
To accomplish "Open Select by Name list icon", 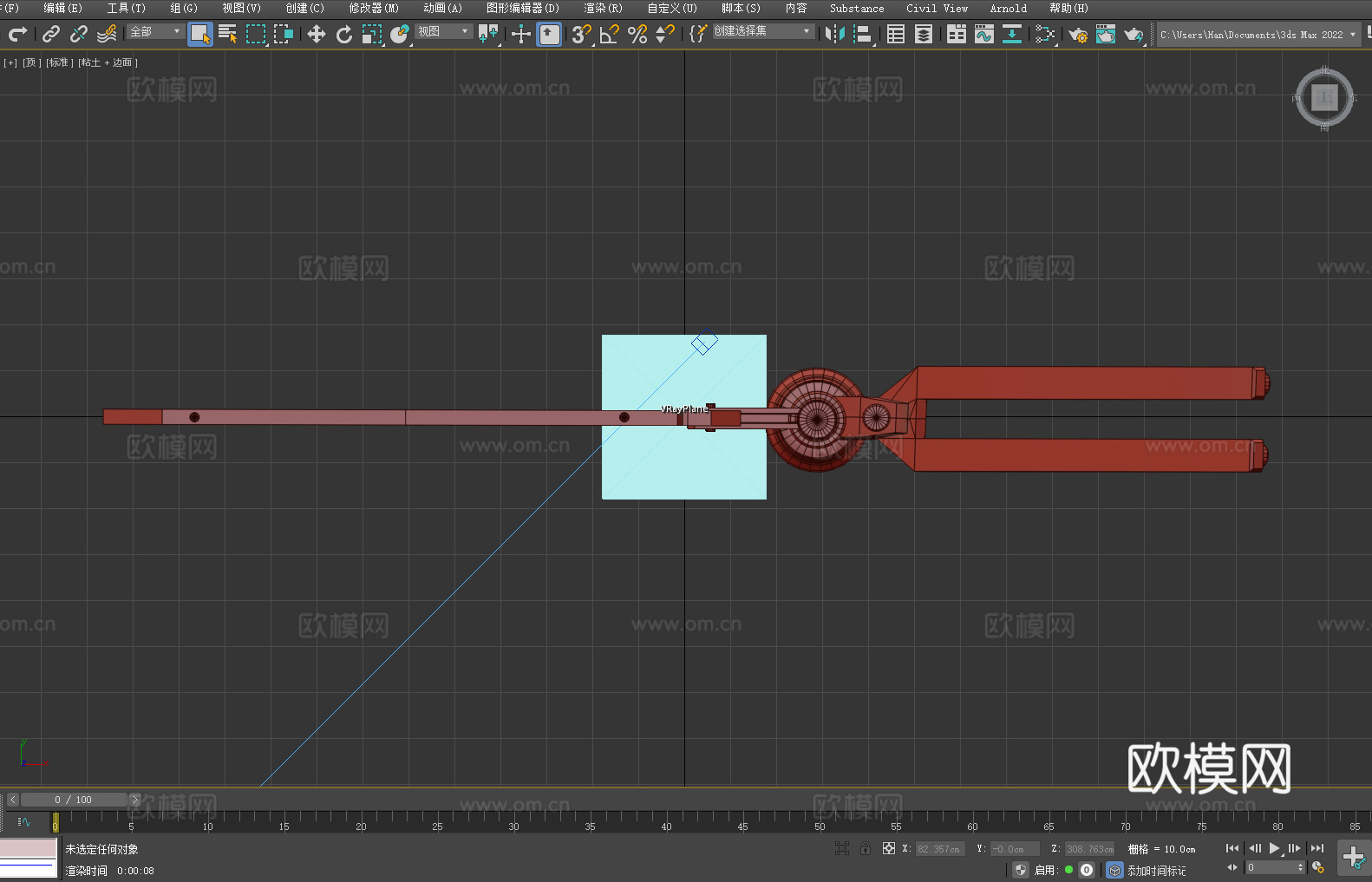I will pos(227,34).
